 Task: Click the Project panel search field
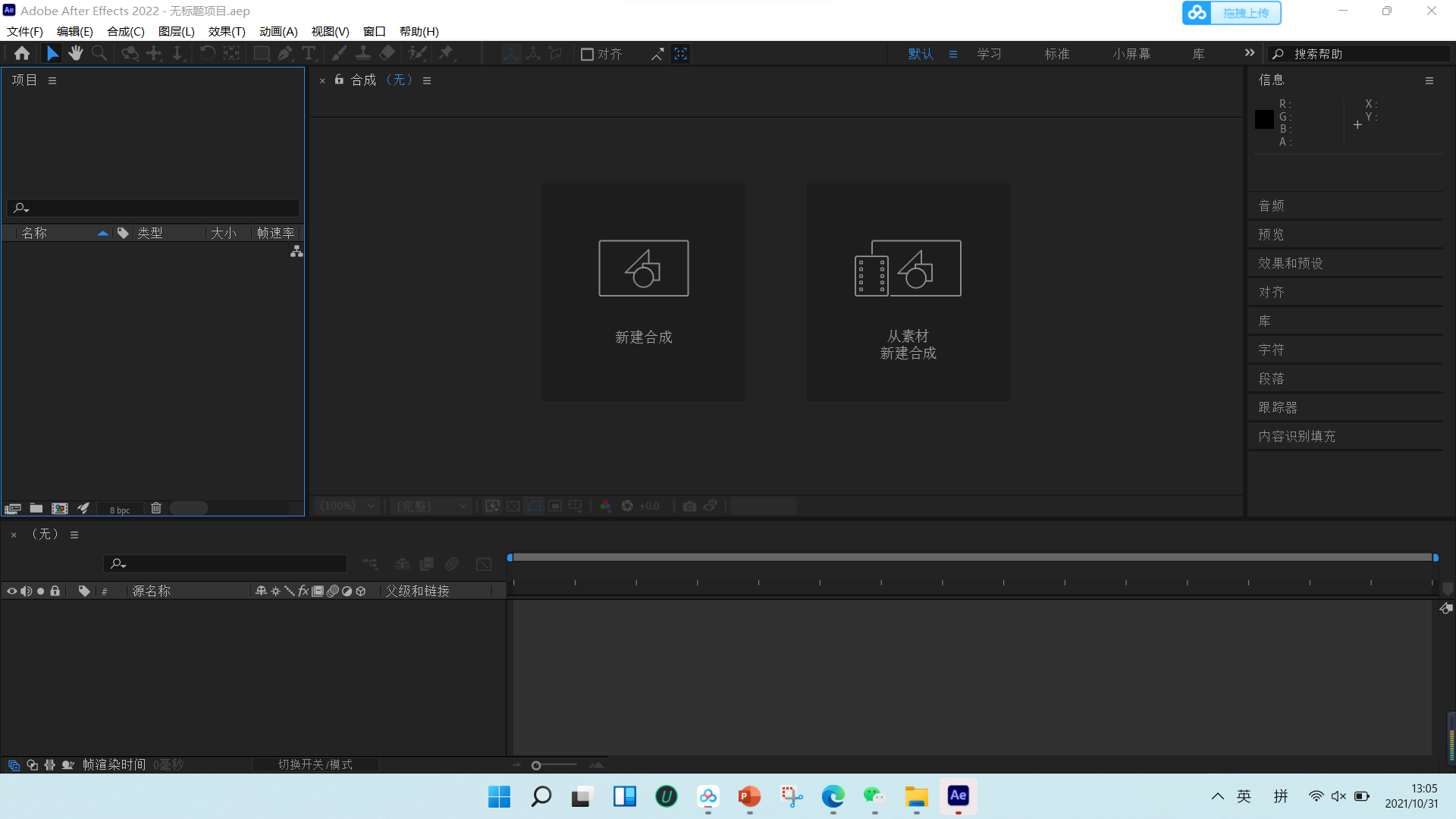pos(152,207)
